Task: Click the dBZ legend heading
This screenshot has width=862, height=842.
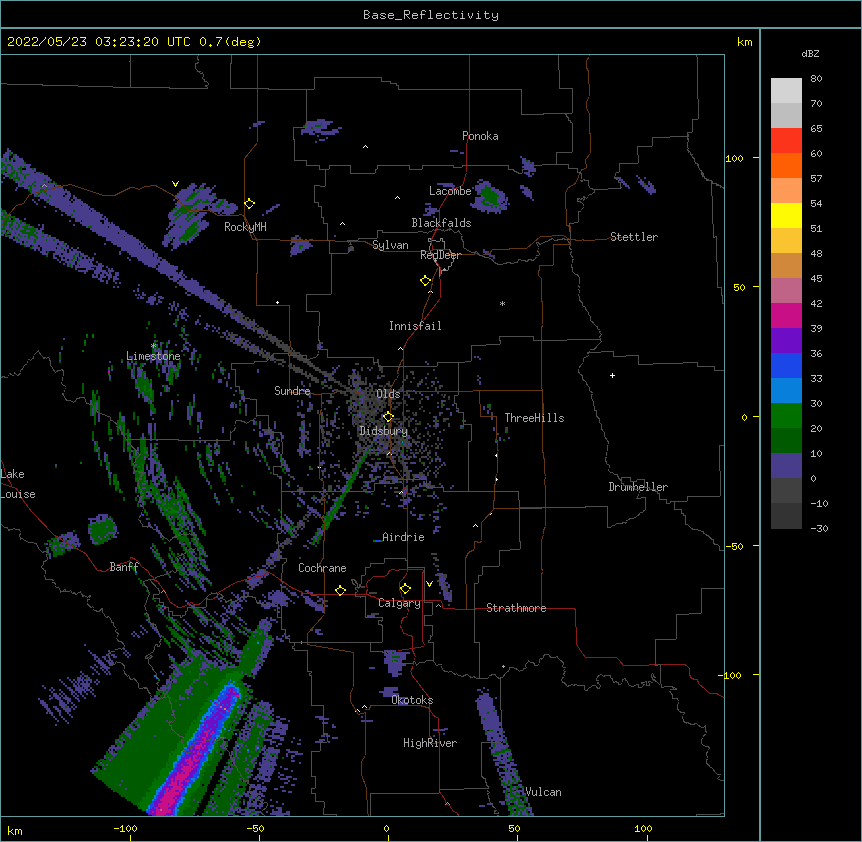Action: point(810,54)
